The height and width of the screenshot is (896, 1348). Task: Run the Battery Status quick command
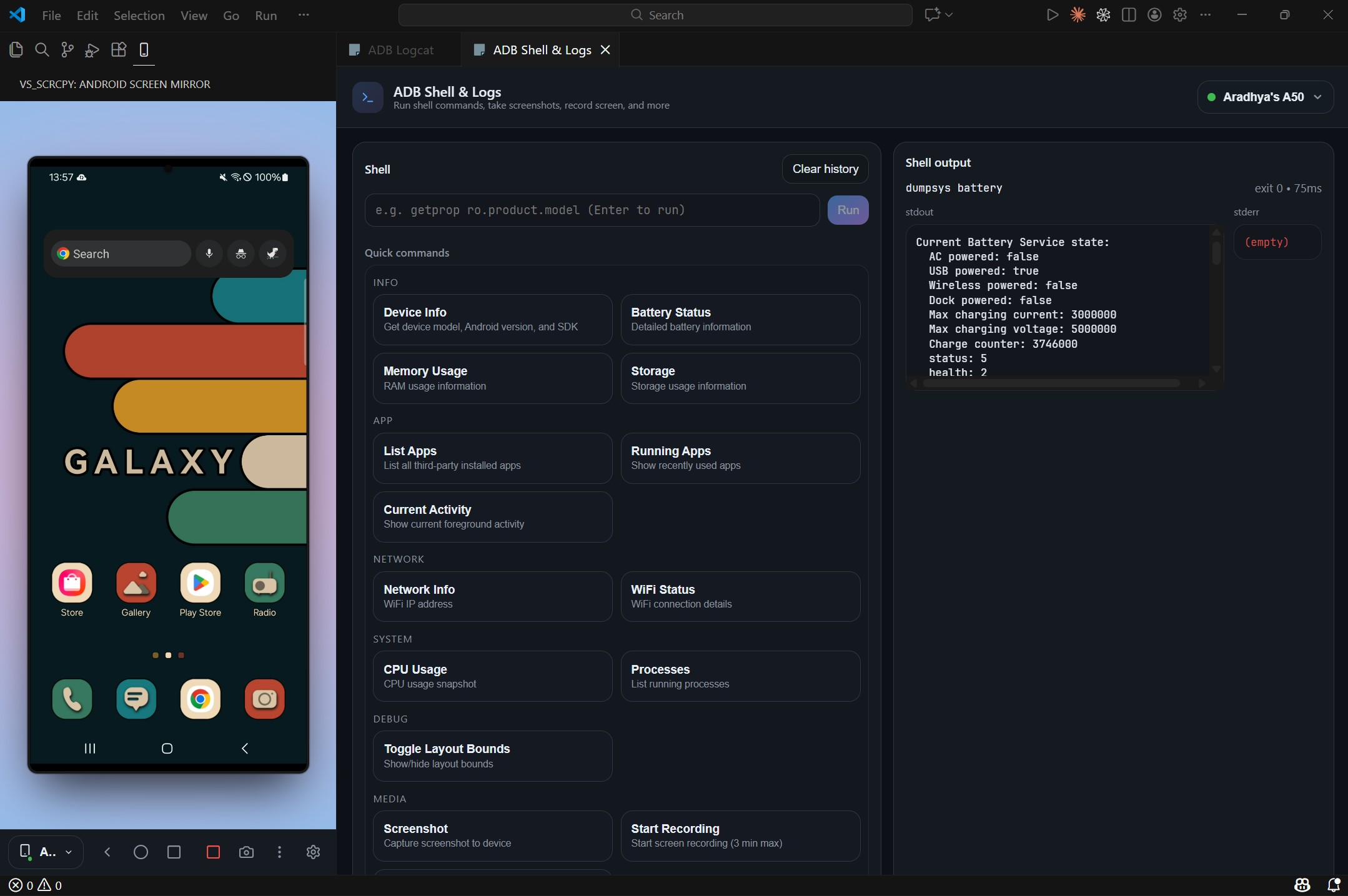tap(740, 319)
